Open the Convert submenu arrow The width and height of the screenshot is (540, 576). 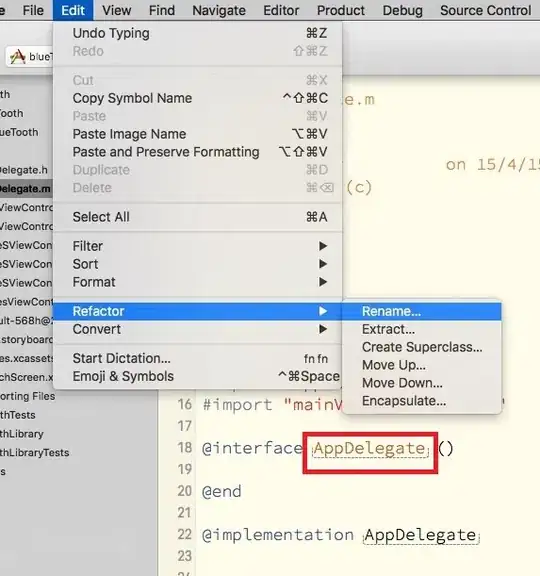[x=323, y=329]
